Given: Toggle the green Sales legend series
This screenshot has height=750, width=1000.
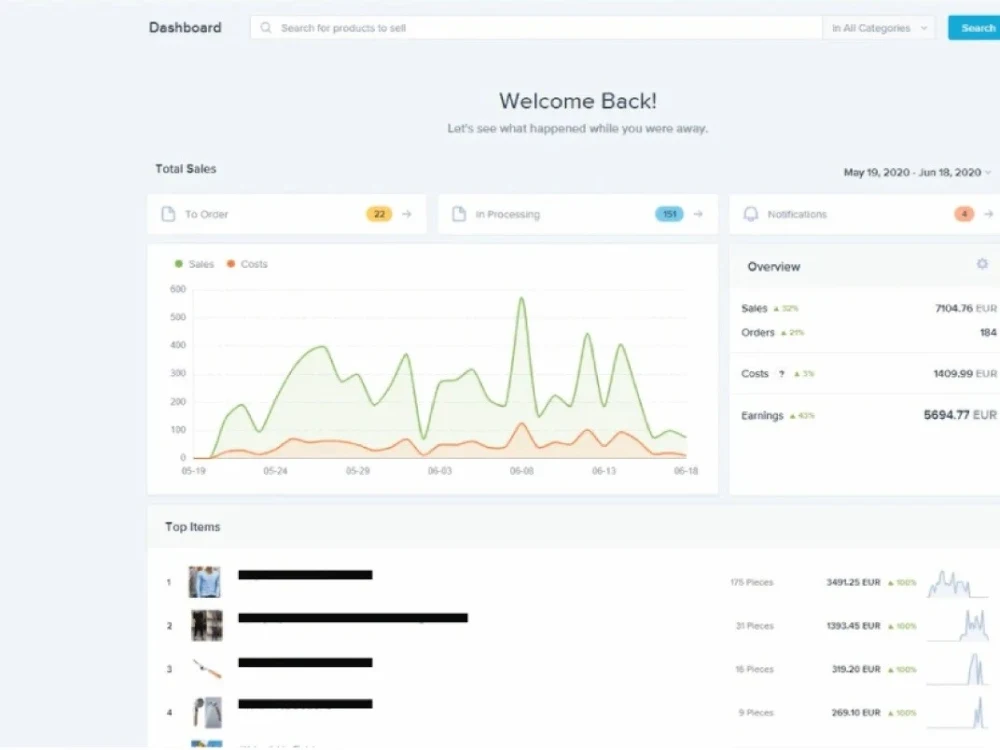Looking at the screenshot, I should [195, 264].
